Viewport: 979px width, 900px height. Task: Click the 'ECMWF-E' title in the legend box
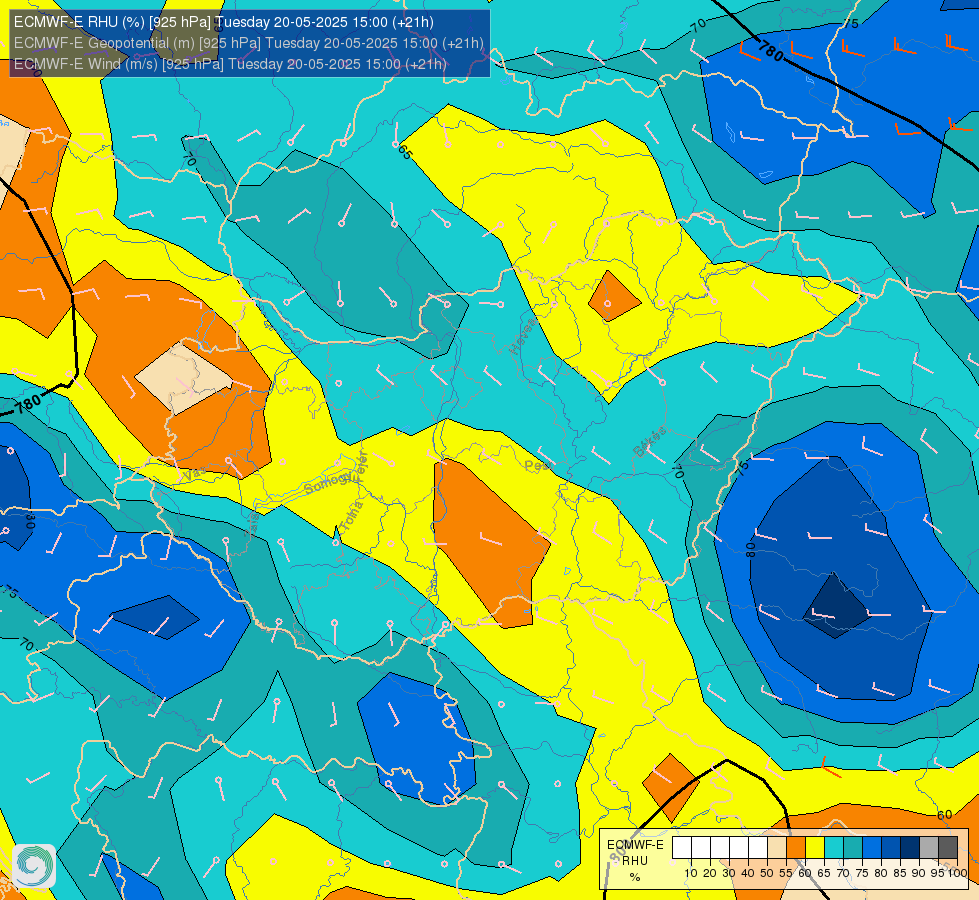635,844
